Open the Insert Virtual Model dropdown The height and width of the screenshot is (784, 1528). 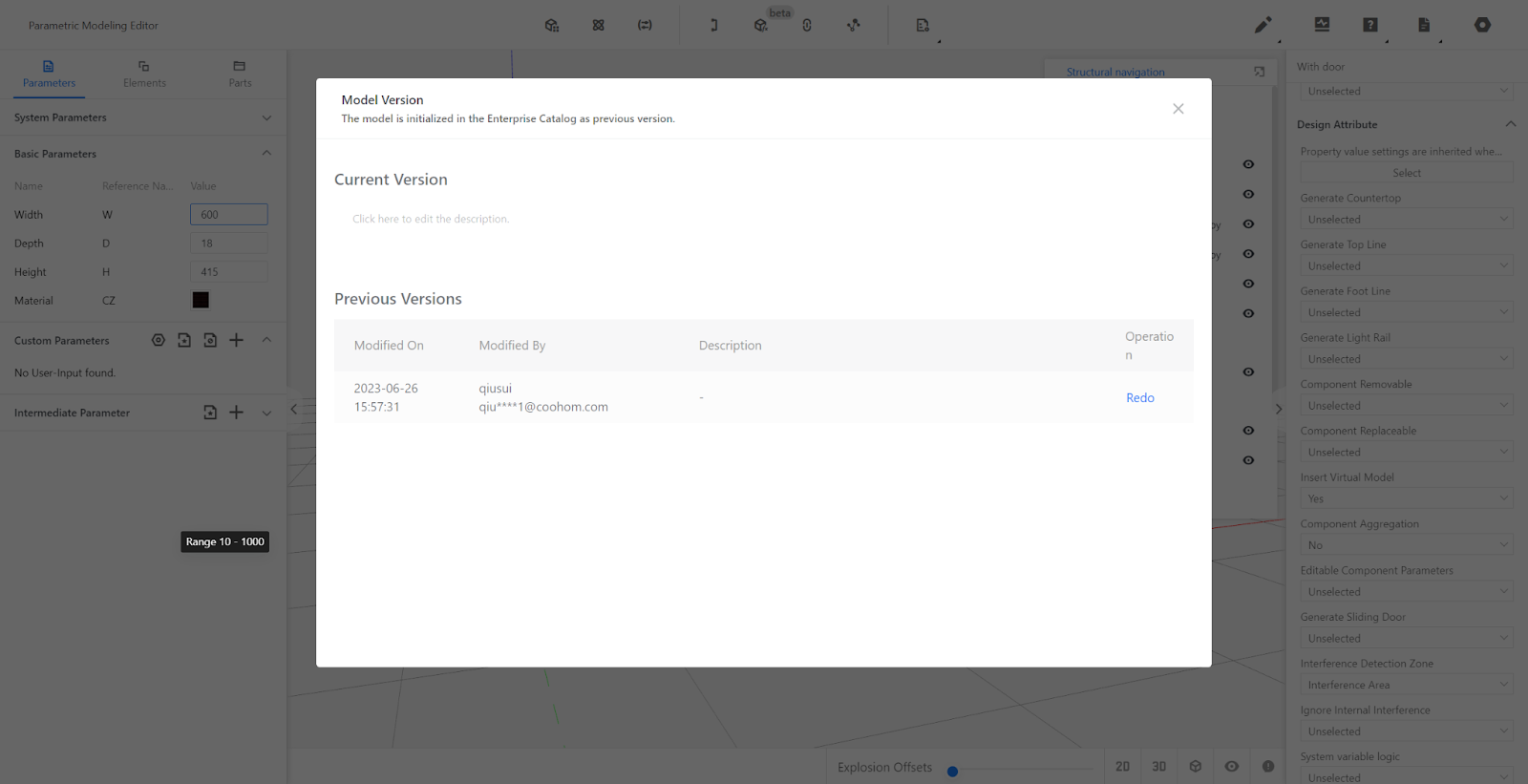[x=1406, y=498]
